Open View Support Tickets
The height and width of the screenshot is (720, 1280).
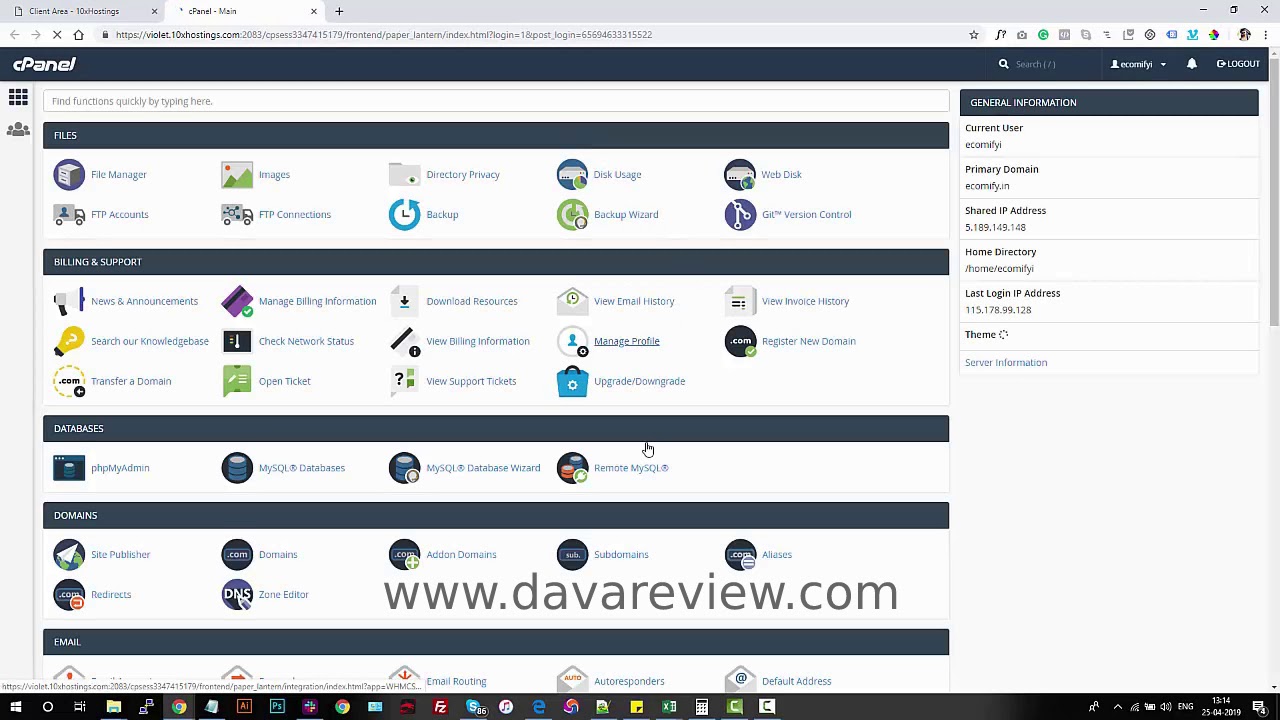tap(471, 381)
